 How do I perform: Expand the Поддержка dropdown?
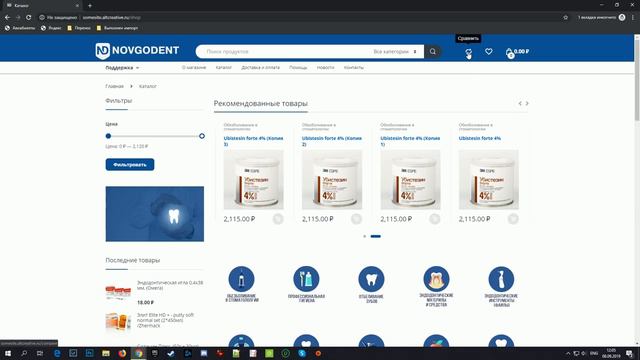122,68
